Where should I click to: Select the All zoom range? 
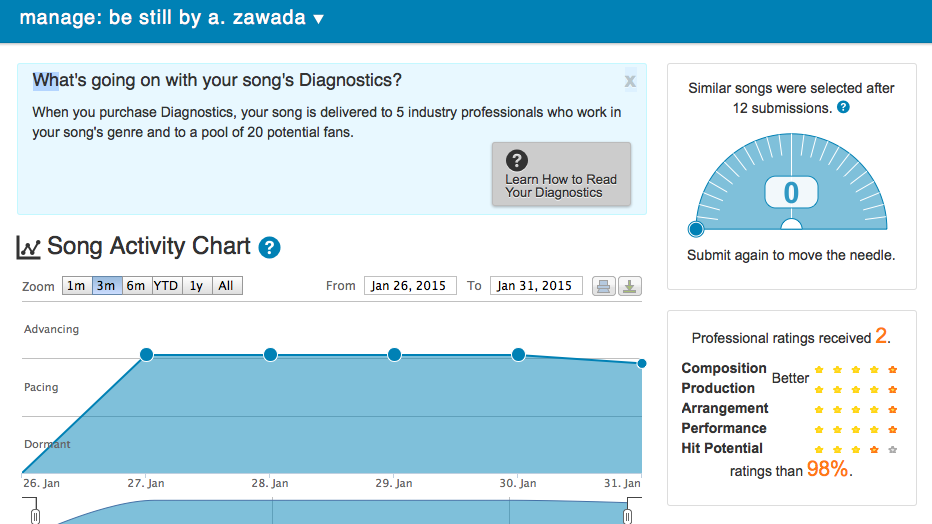pos(226,286)
